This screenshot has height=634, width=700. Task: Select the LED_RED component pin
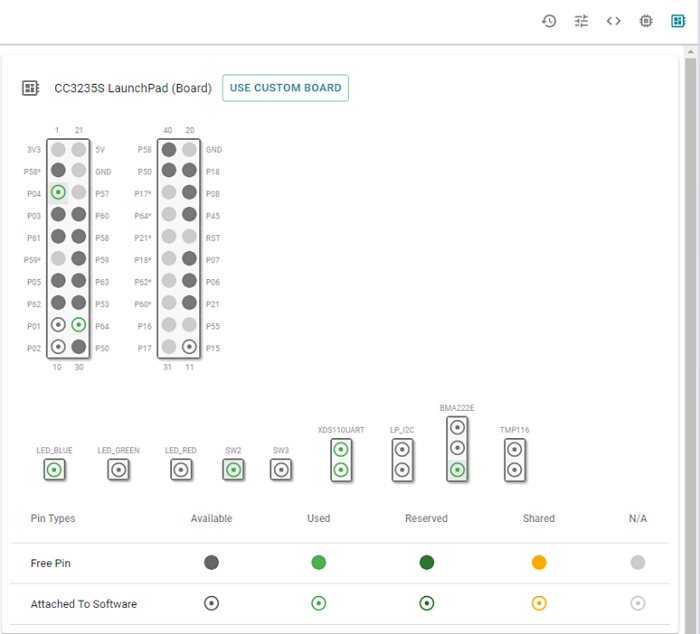click(181, 470)
